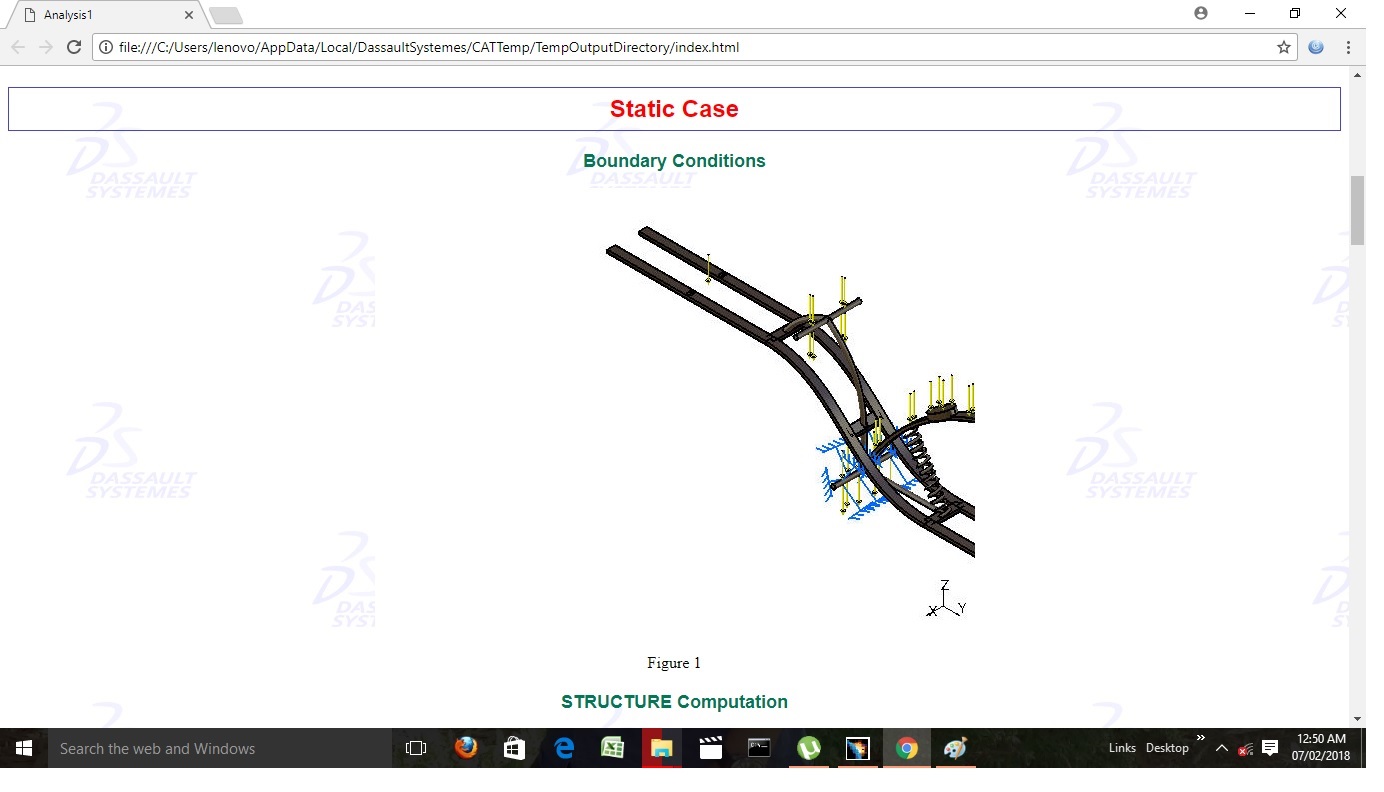Open uTorrent from the taskbar
Image resolution: width=1384 pixels, height=792 pixels.
pos(809,748)
